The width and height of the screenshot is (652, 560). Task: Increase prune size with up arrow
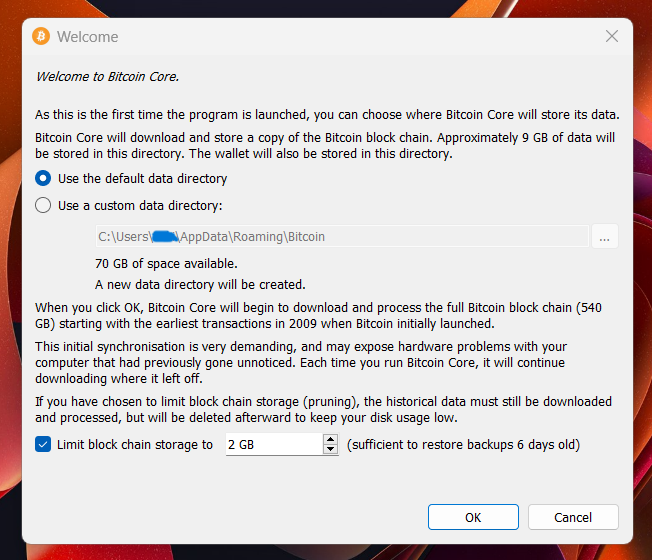331,439
